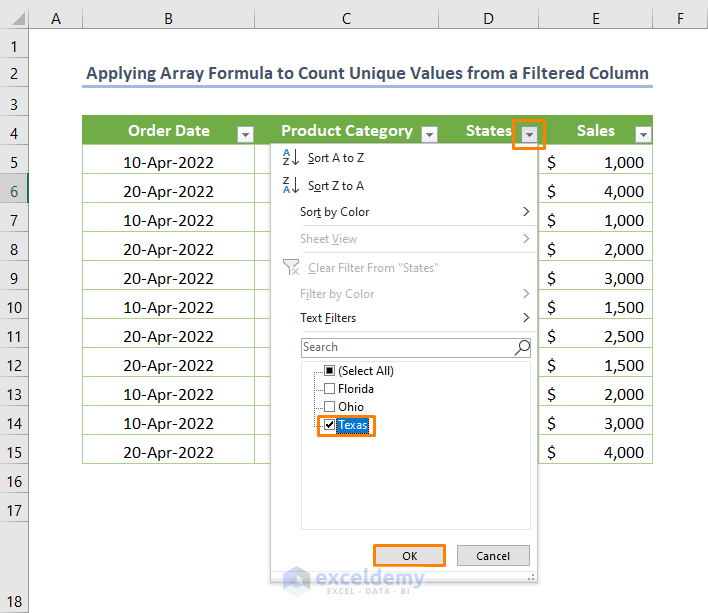The height and width of the screenshot is (613, 708).
Task: Select column E header
Action: (x=596, y=19)
